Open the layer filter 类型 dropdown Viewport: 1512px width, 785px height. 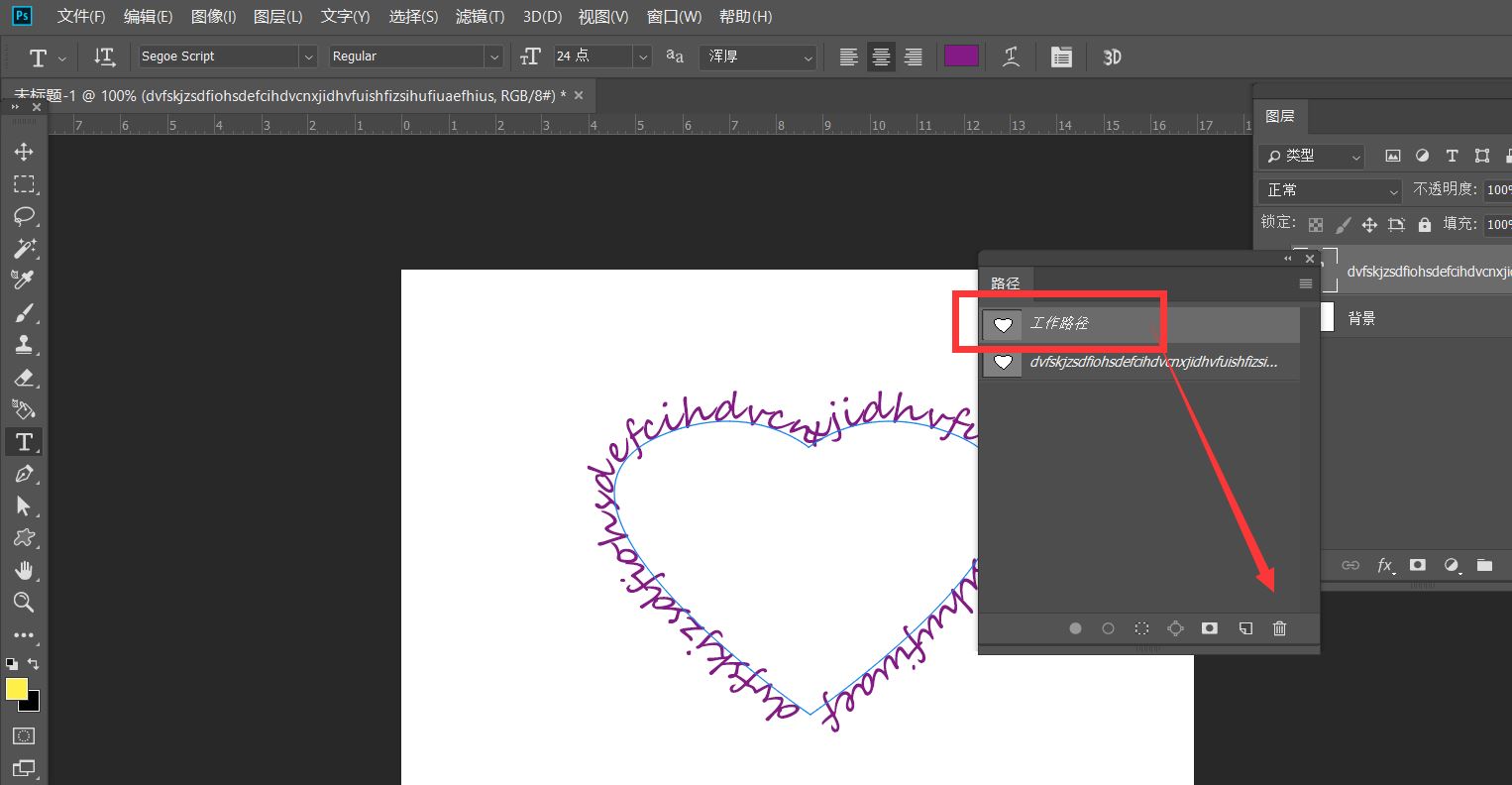[x=1311, y=156]
